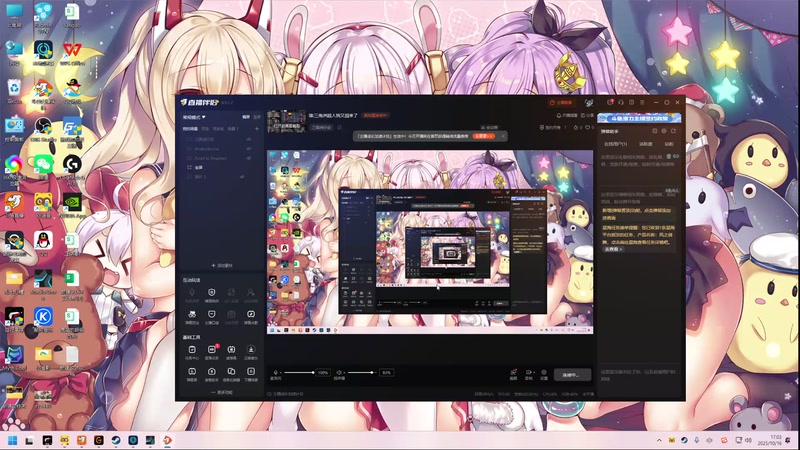Select the 我的场景 scene tab
Screen dimensions: 800x450
point(190,129)
